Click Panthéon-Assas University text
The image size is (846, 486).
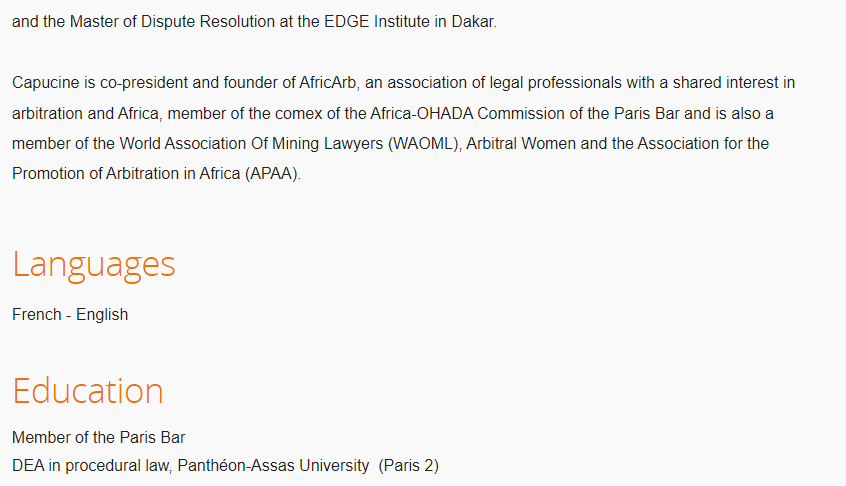[273, 466]
